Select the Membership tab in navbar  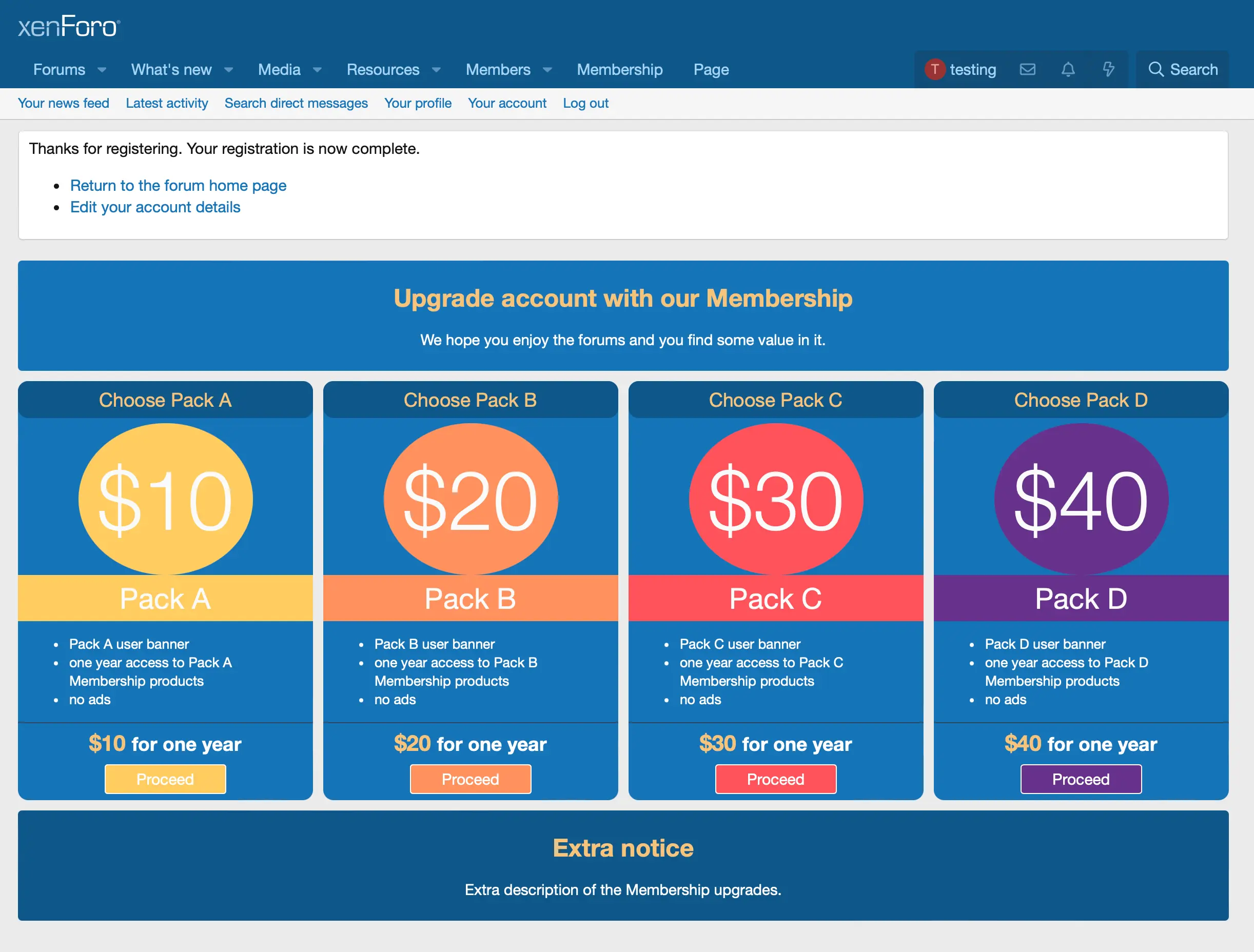point(620,69)
